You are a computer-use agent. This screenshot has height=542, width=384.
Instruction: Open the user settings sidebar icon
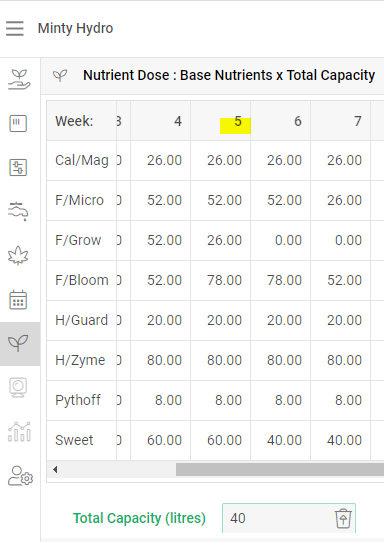pyautogui.click(x=20, y=476)
